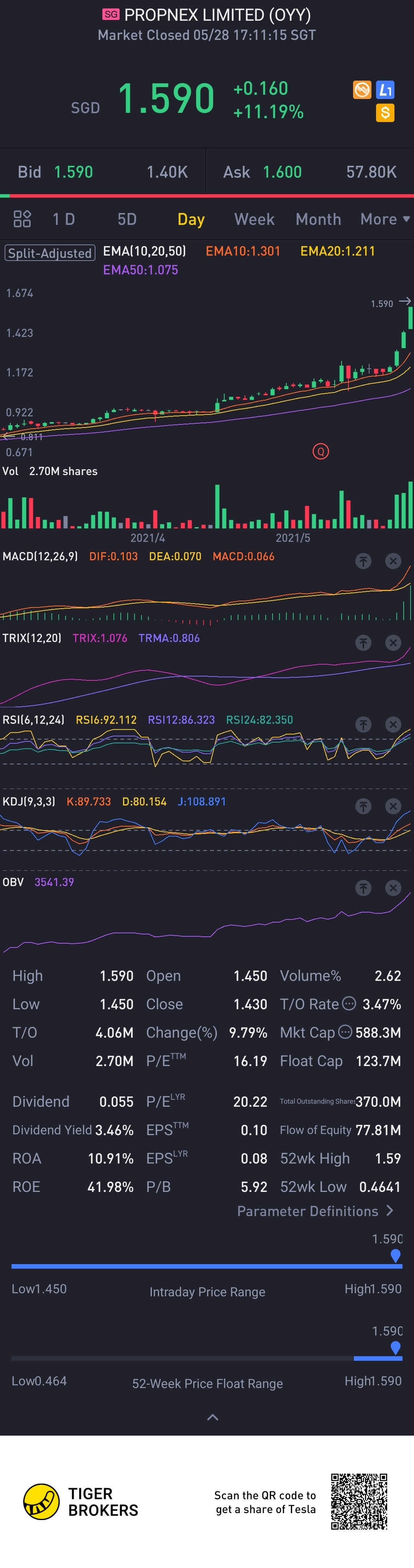414x1568 pixels.
Task: Tap the 52wk Low 0.4641 value
Action: 380,1186
